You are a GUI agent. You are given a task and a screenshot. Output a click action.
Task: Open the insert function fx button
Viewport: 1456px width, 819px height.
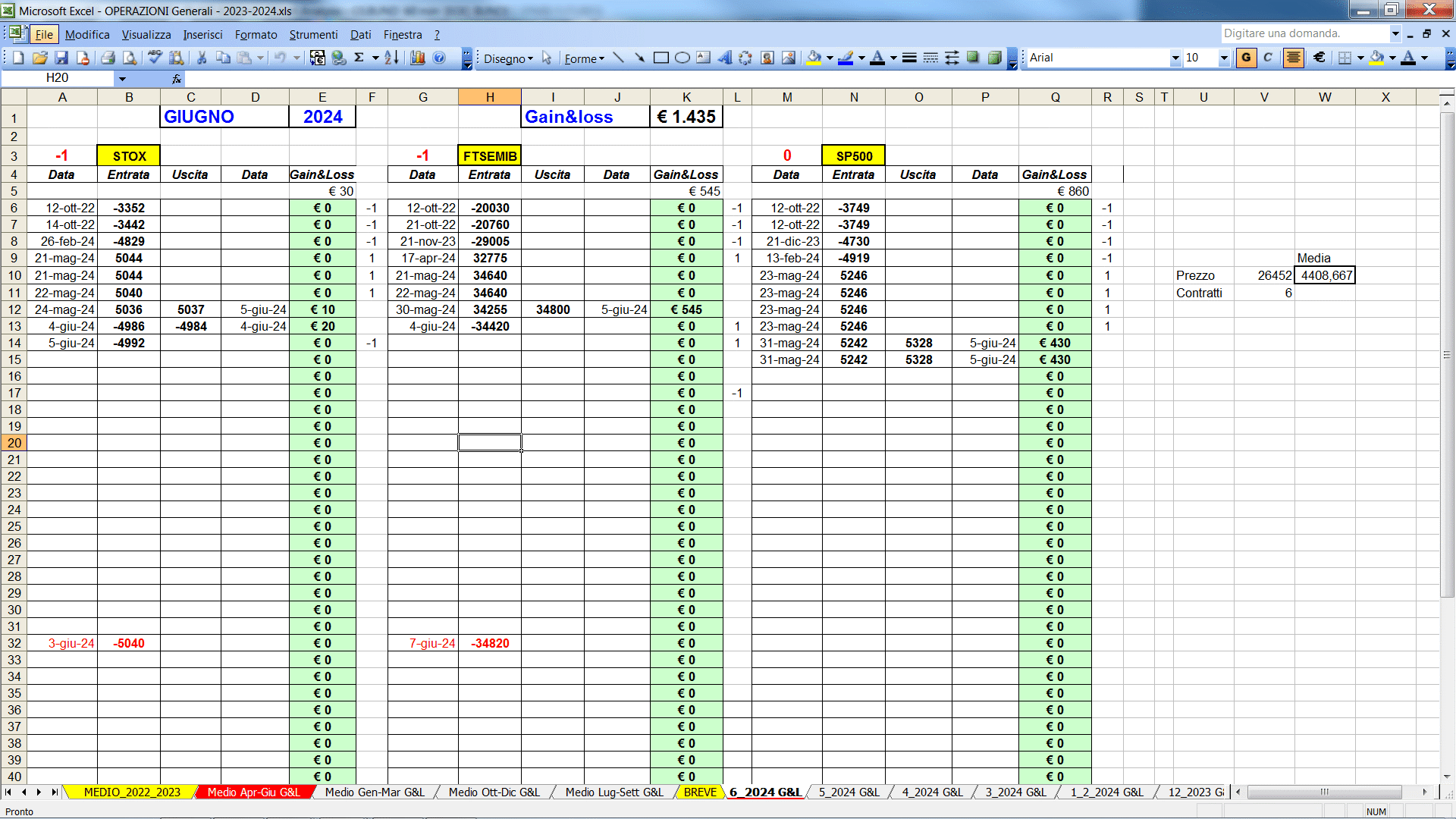177,78
